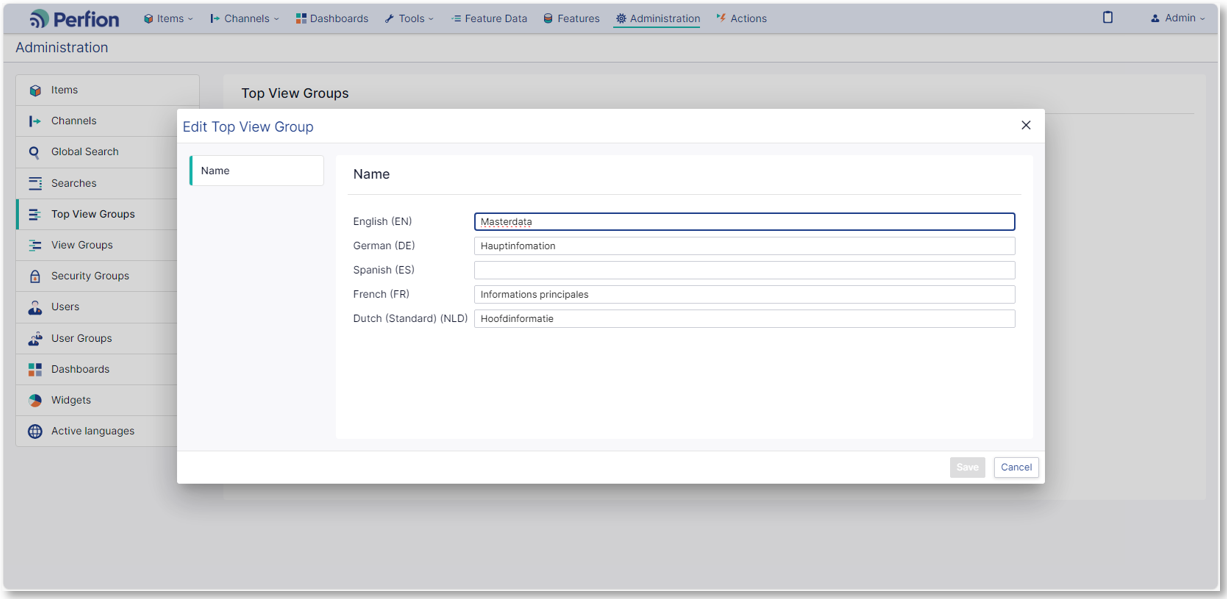Click the User Groups icon in sidebar

click(x=35, y=338)
